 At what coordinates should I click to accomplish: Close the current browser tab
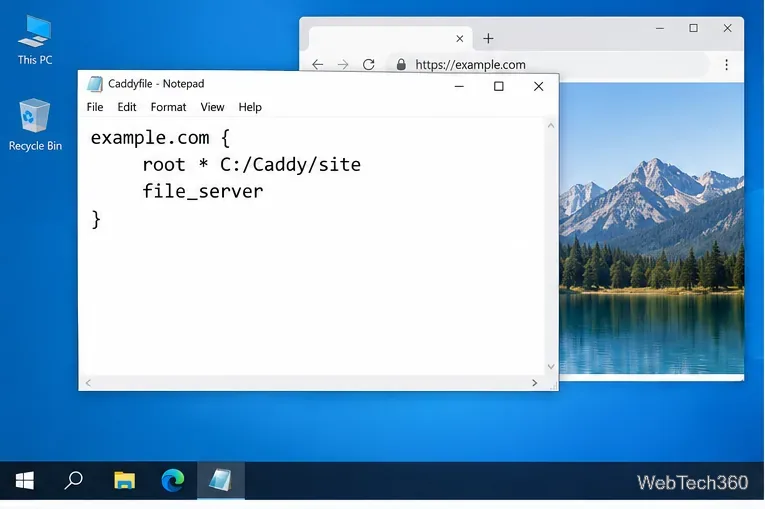pos(460,39)
